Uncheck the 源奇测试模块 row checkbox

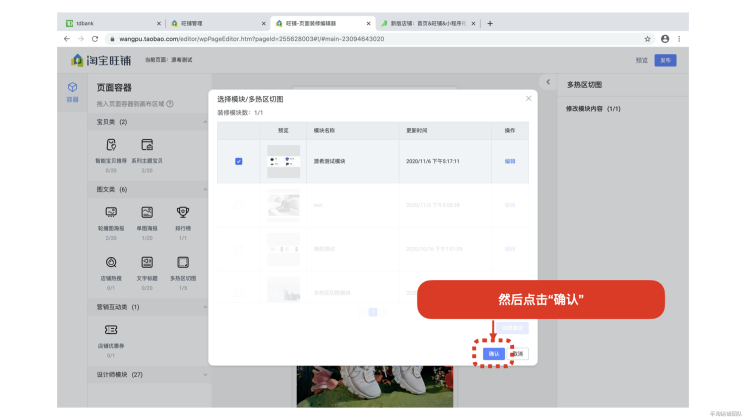pos(238,161)
